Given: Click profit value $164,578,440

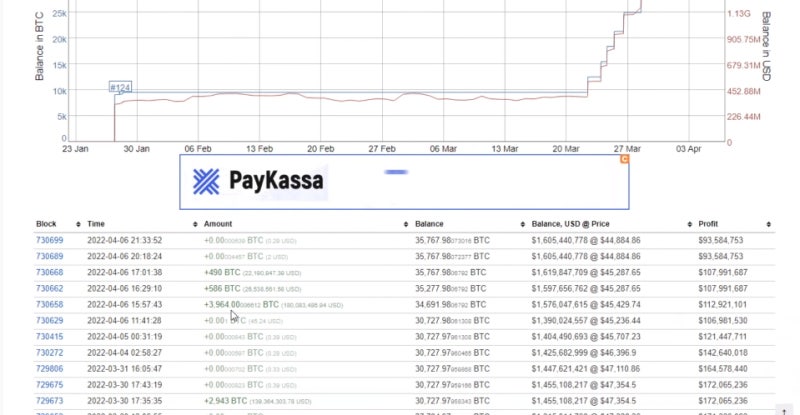Looking at the screenshot, I should pos(723,369).
